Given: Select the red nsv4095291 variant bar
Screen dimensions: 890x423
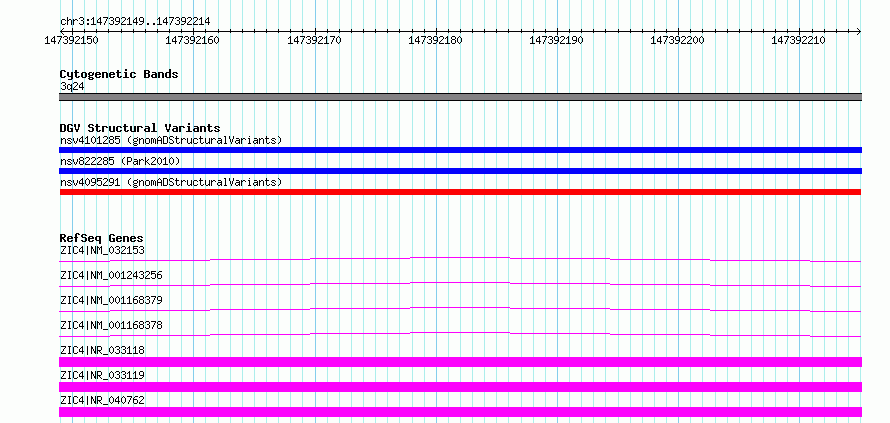Looking at the screenshot, I should pos(460,192).
